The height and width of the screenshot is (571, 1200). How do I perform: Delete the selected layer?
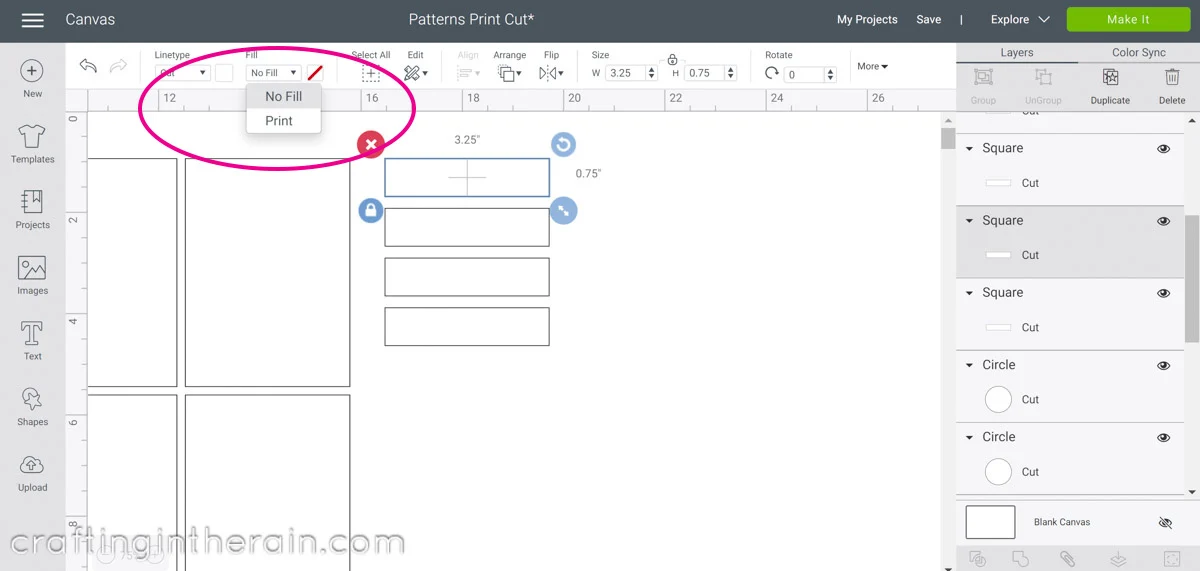pyautogui.click(x=1172, y=86)
